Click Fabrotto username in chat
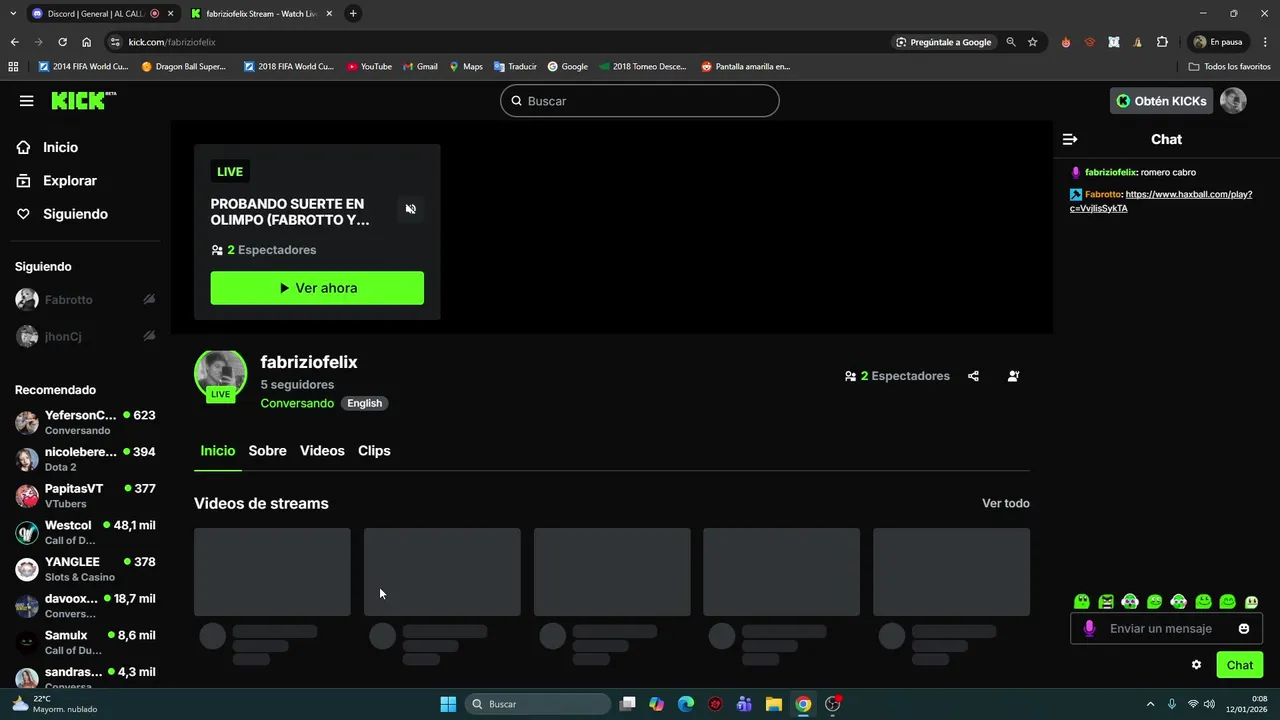Screen dimensions: 1280x720 pyautogui.click(x=1103, y=194)
